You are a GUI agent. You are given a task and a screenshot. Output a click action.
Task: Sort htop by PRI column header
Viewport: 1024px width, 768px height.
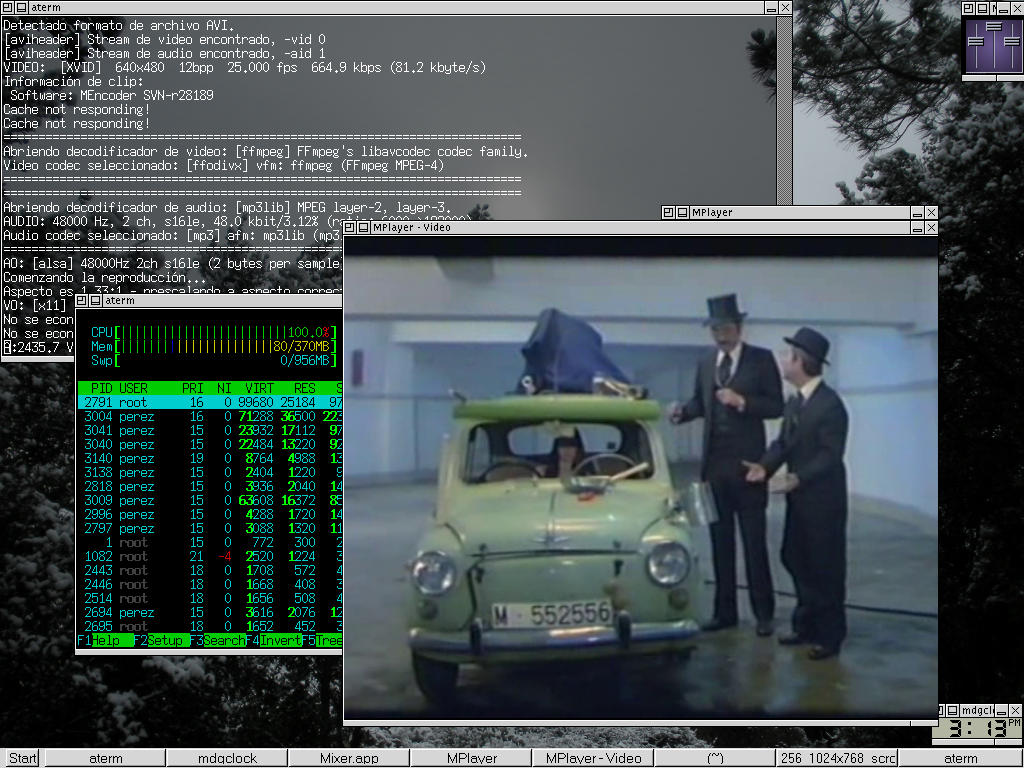193,388
